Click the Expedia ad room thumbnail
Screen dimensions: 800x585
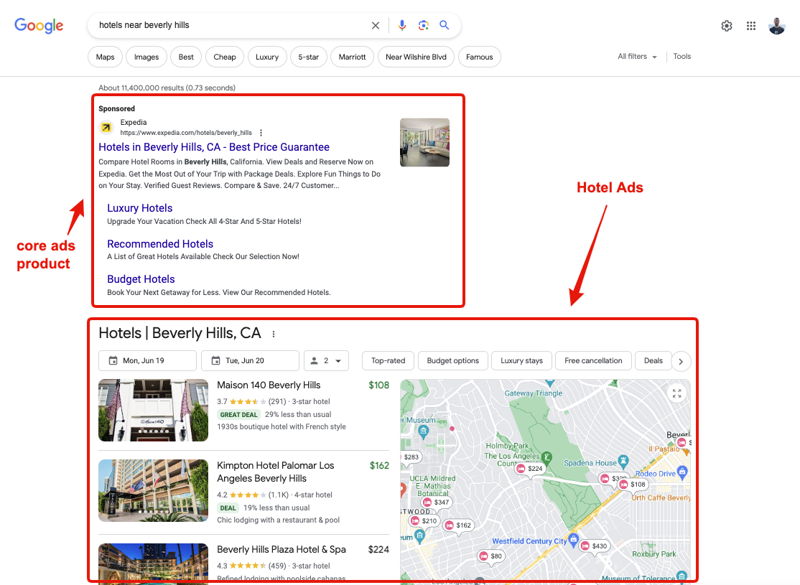424,142
